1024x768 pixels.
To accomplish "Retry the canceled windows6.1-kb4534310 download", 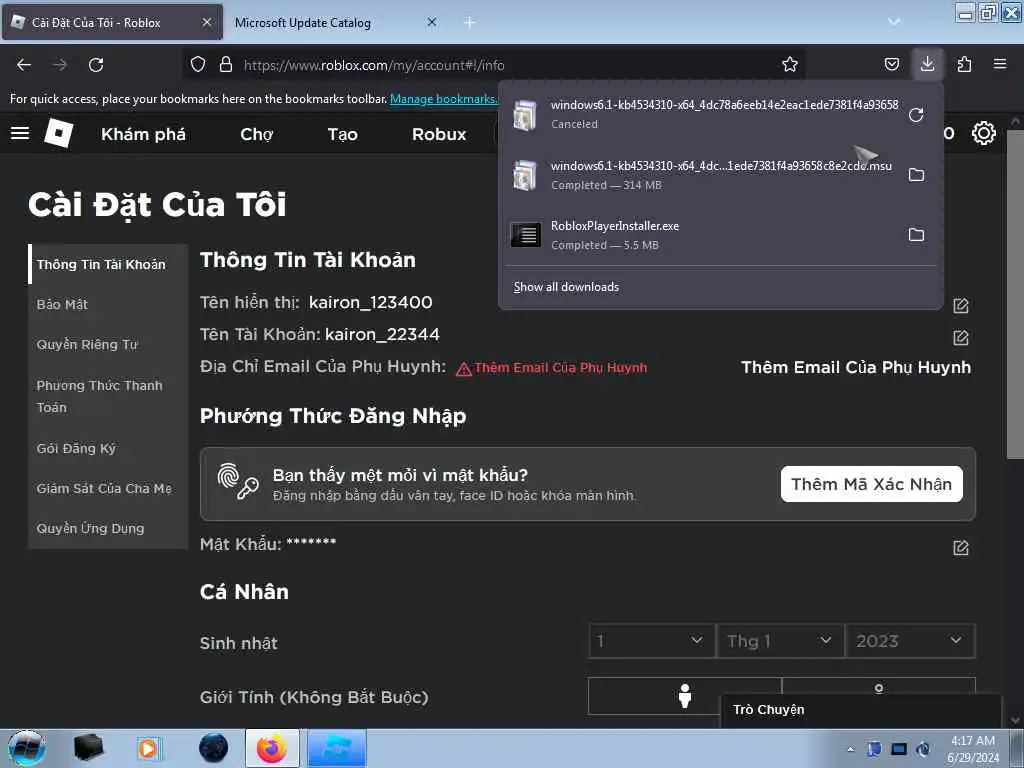I will click(x=916, y=115).
